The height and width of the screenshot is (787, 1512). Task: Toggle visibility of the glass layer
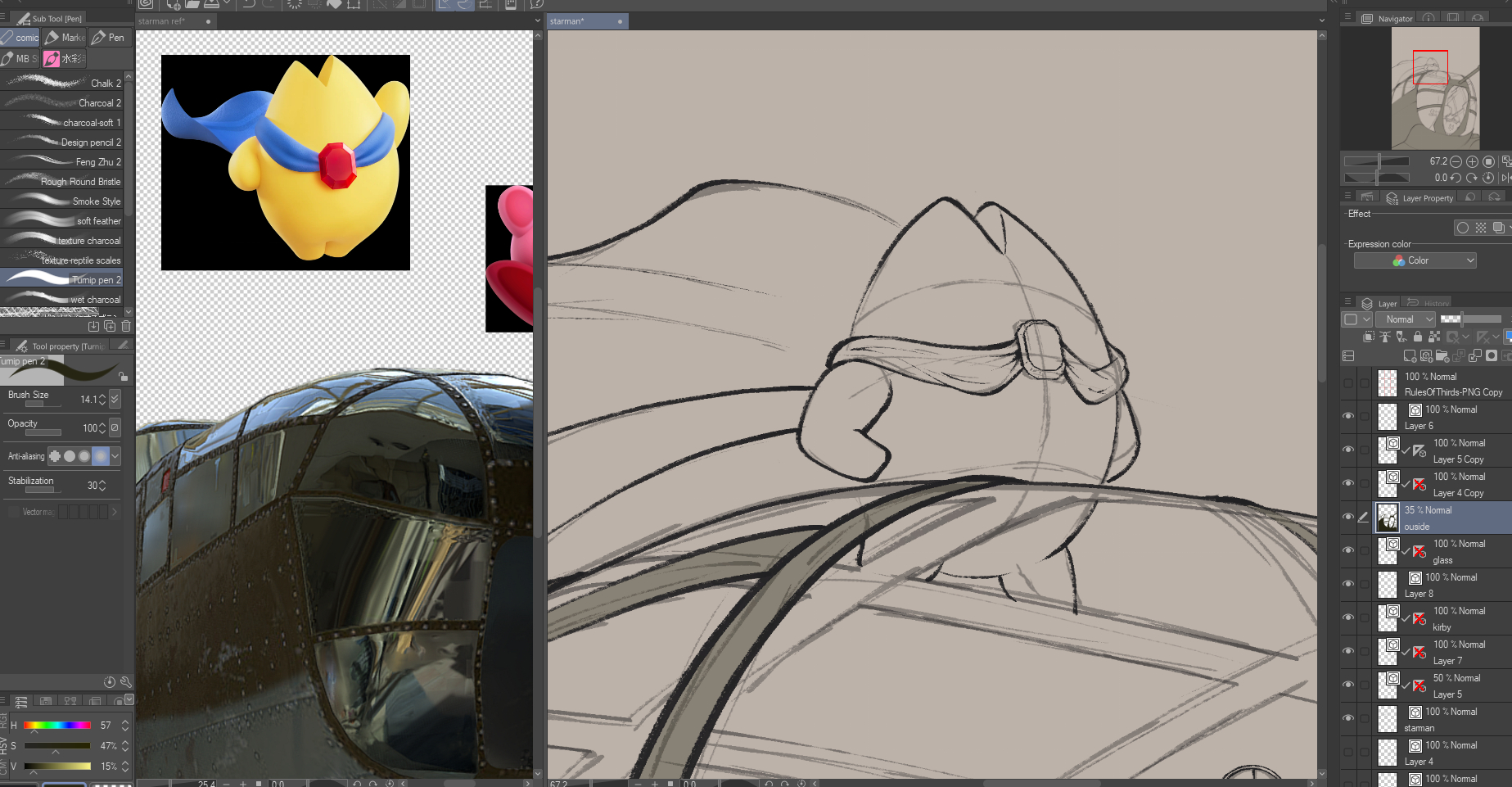(x=1348, y=550)
